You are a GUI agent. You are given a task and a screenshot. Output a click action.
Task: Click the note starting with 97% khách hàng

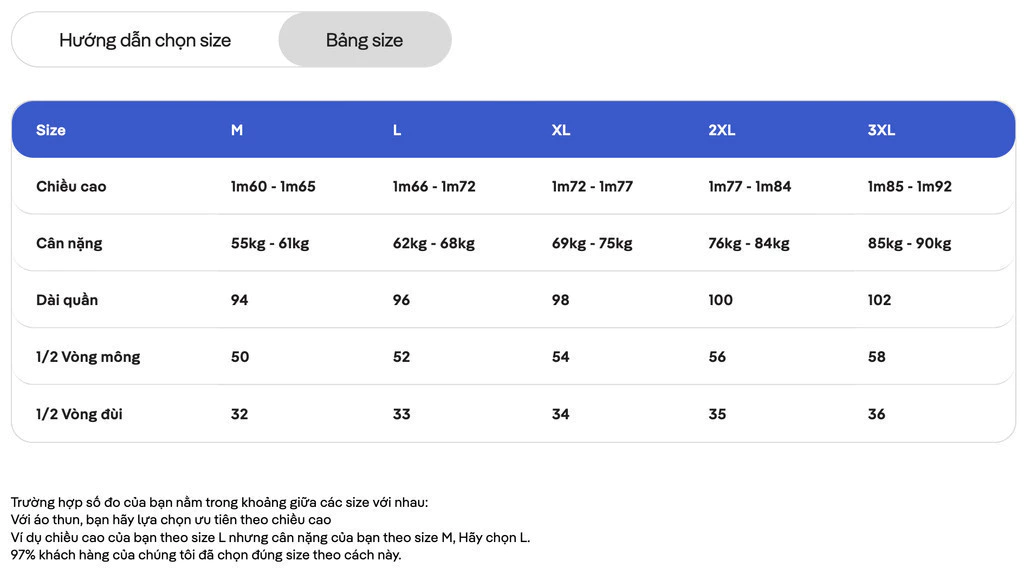206,555
